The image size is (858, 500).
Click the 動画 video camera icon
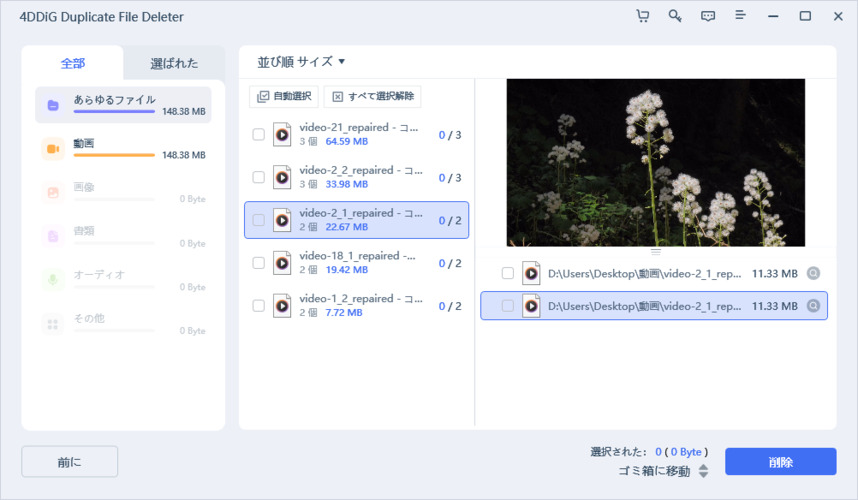53,149
